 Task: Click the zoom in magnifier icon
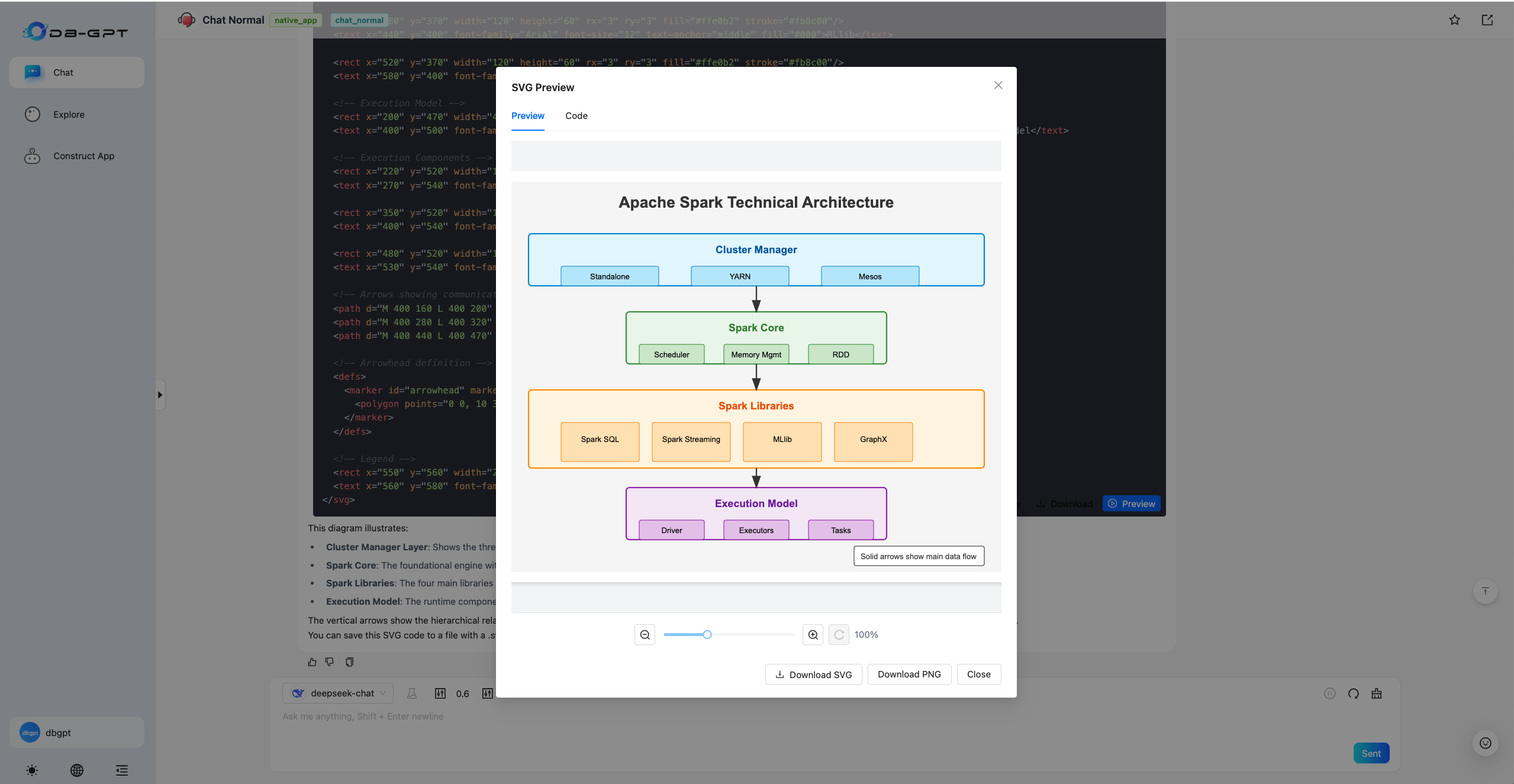pyautogui.click(x=813, y=635)
